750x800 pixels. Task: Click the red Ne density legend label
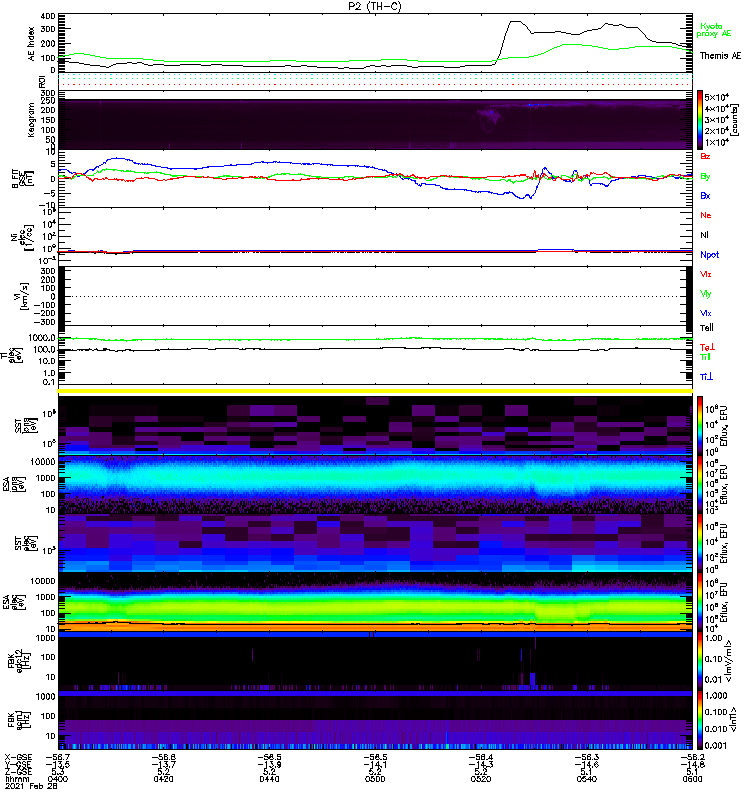click(x=706, y=215)
